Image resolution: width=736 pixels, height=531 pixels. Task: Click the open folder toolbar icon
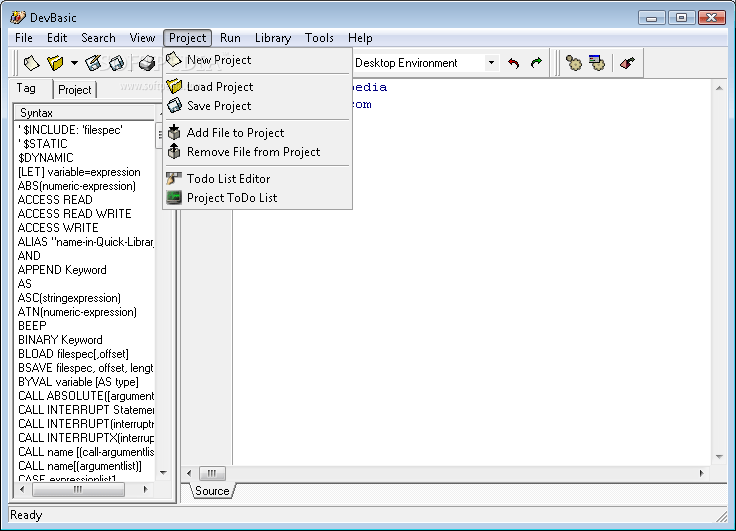click(x=55, y=63)
